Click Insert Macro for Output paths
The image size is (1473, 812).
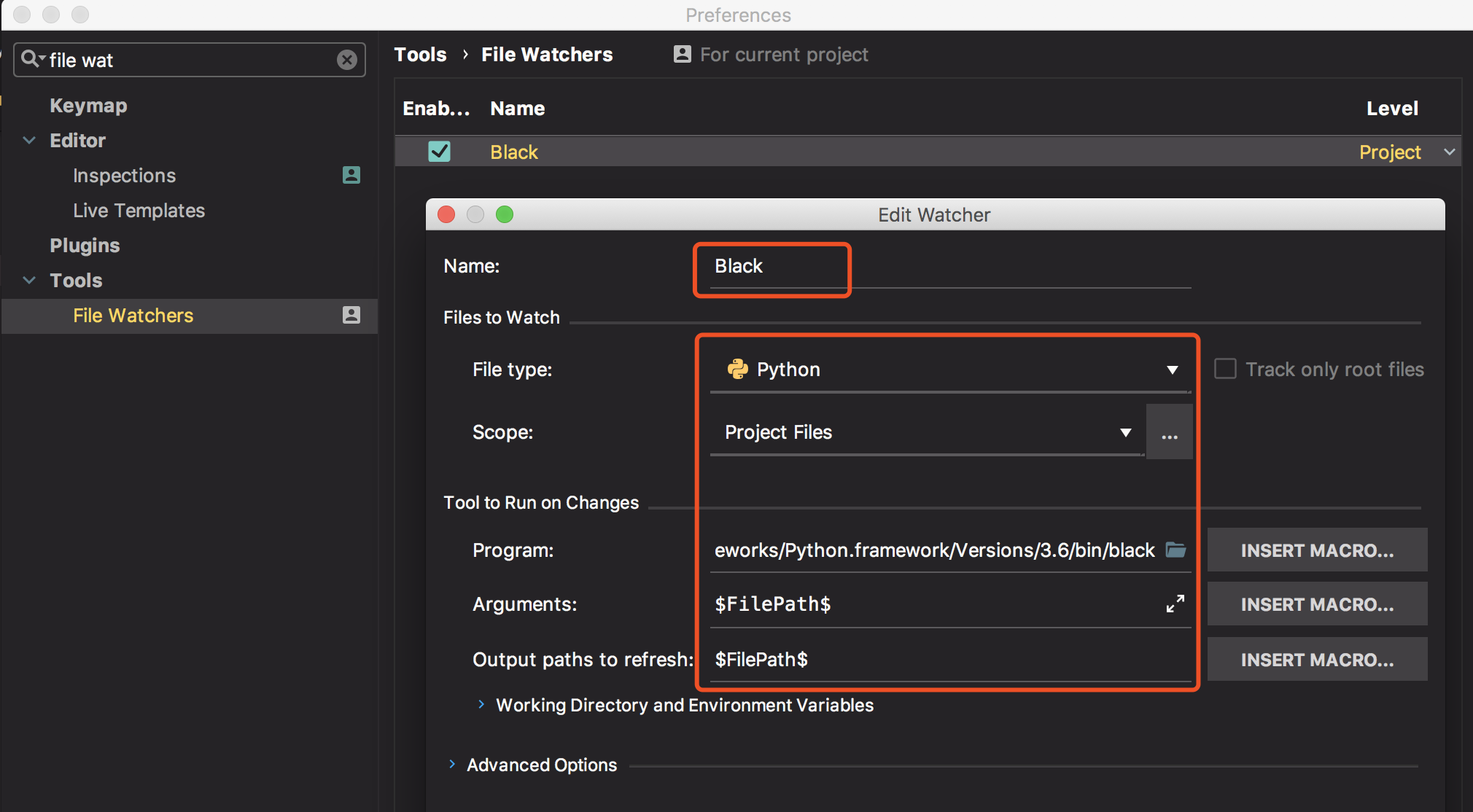coord(1317,660)
